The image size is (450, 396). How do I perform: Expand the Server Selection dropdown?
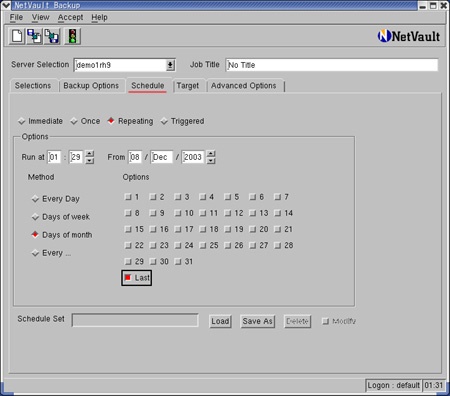tap(170, 65)
